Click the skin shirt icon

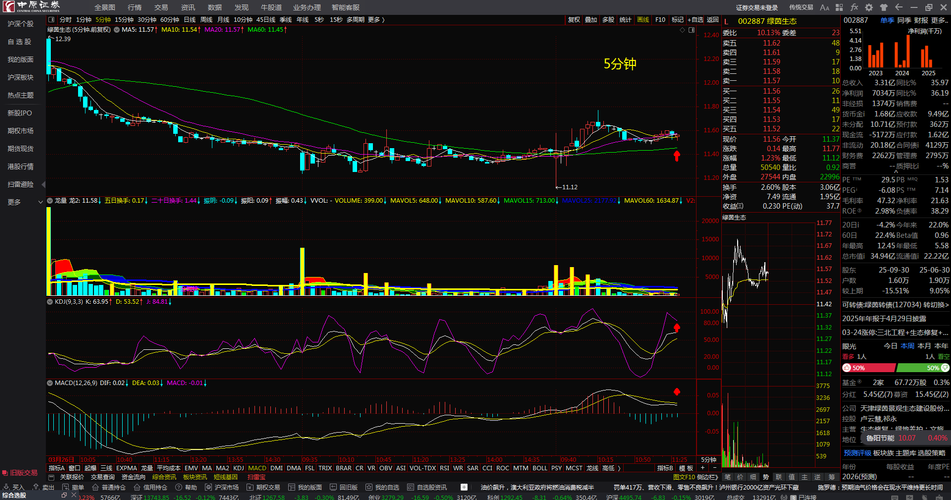pyautogui.click(x=884, y=7)
